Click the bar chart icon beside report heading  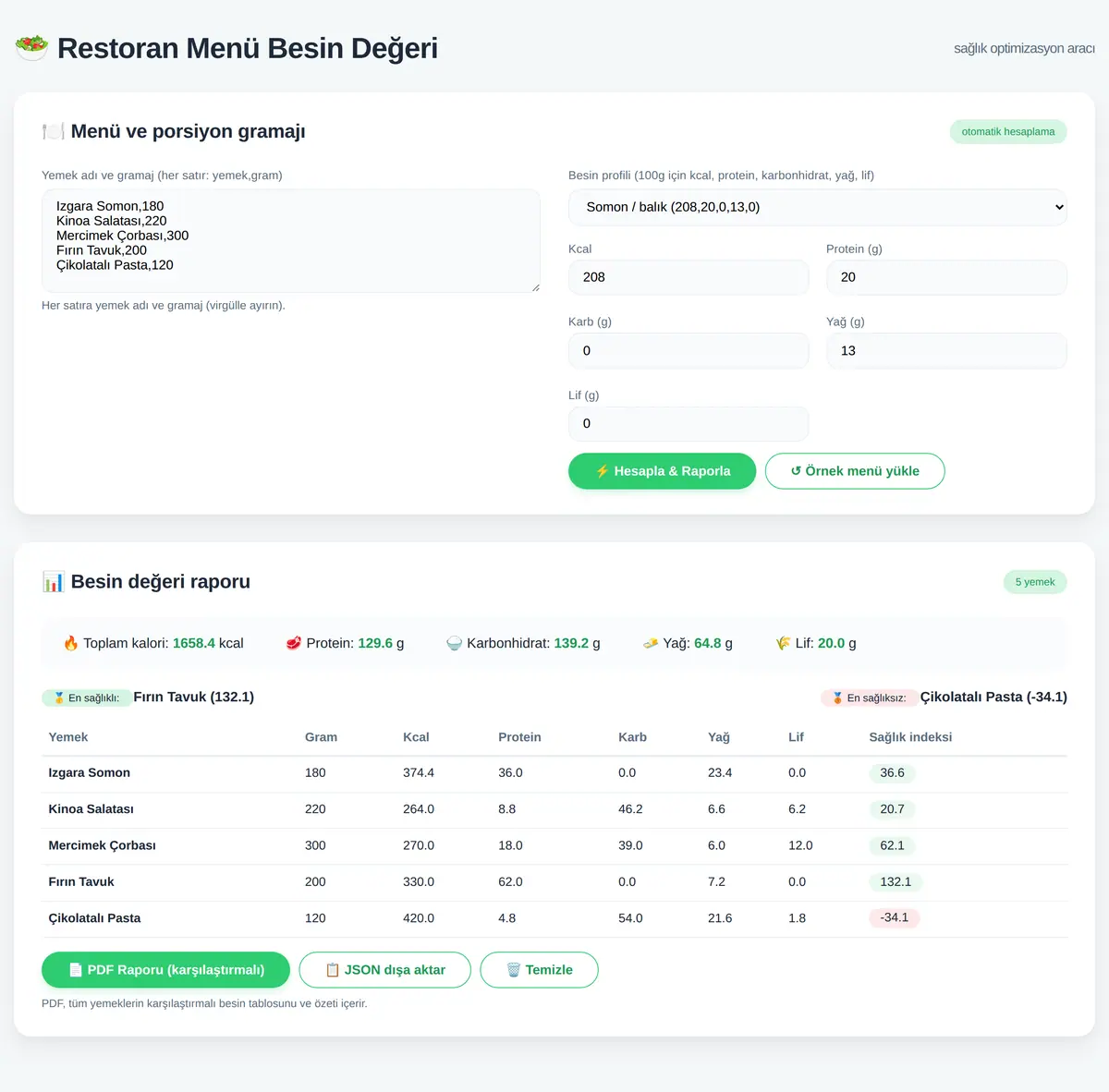pyautogui.click(x=53, y=581)
